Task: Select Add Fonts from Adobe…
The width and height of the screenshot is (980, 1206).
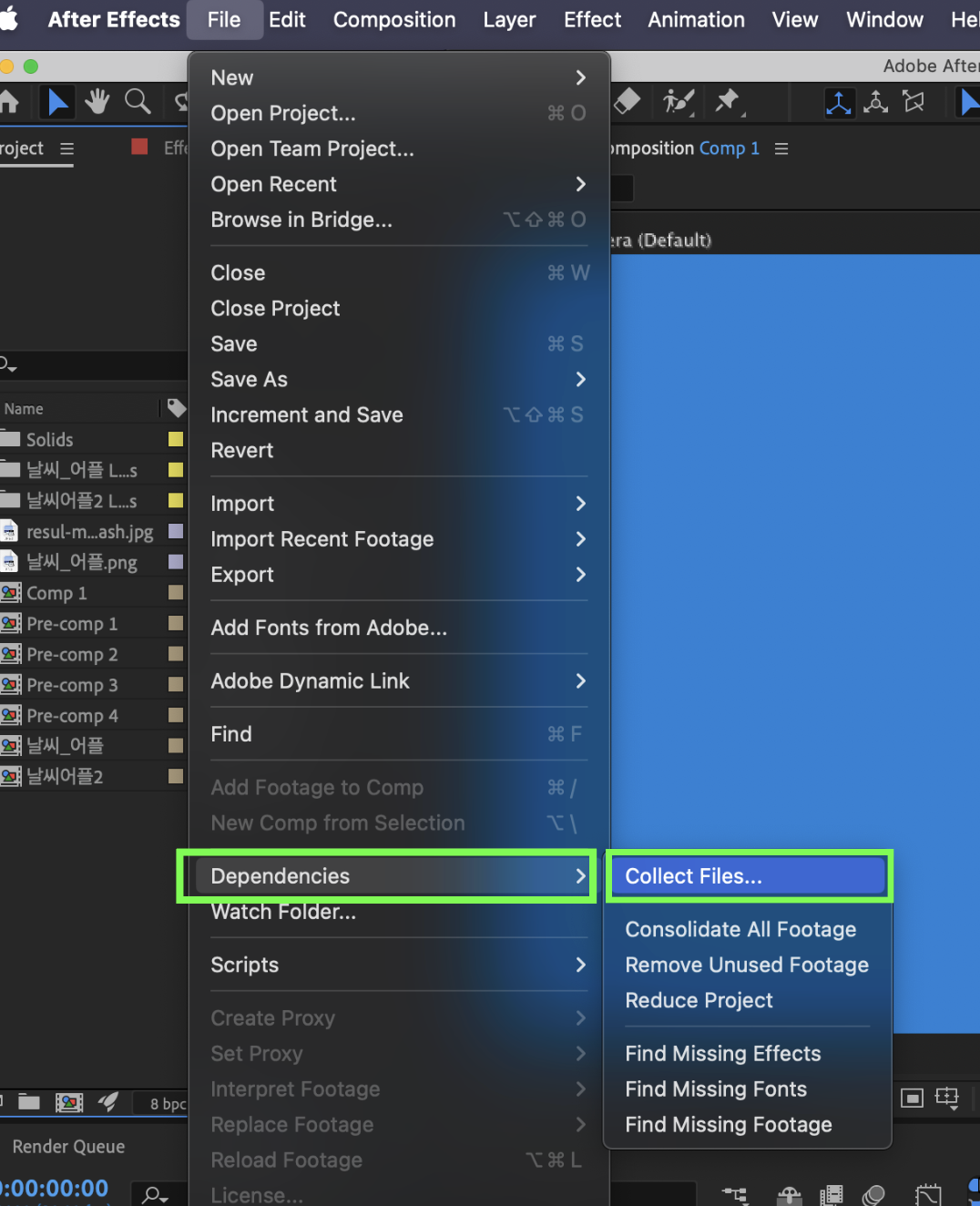Action: coord(399,628)
